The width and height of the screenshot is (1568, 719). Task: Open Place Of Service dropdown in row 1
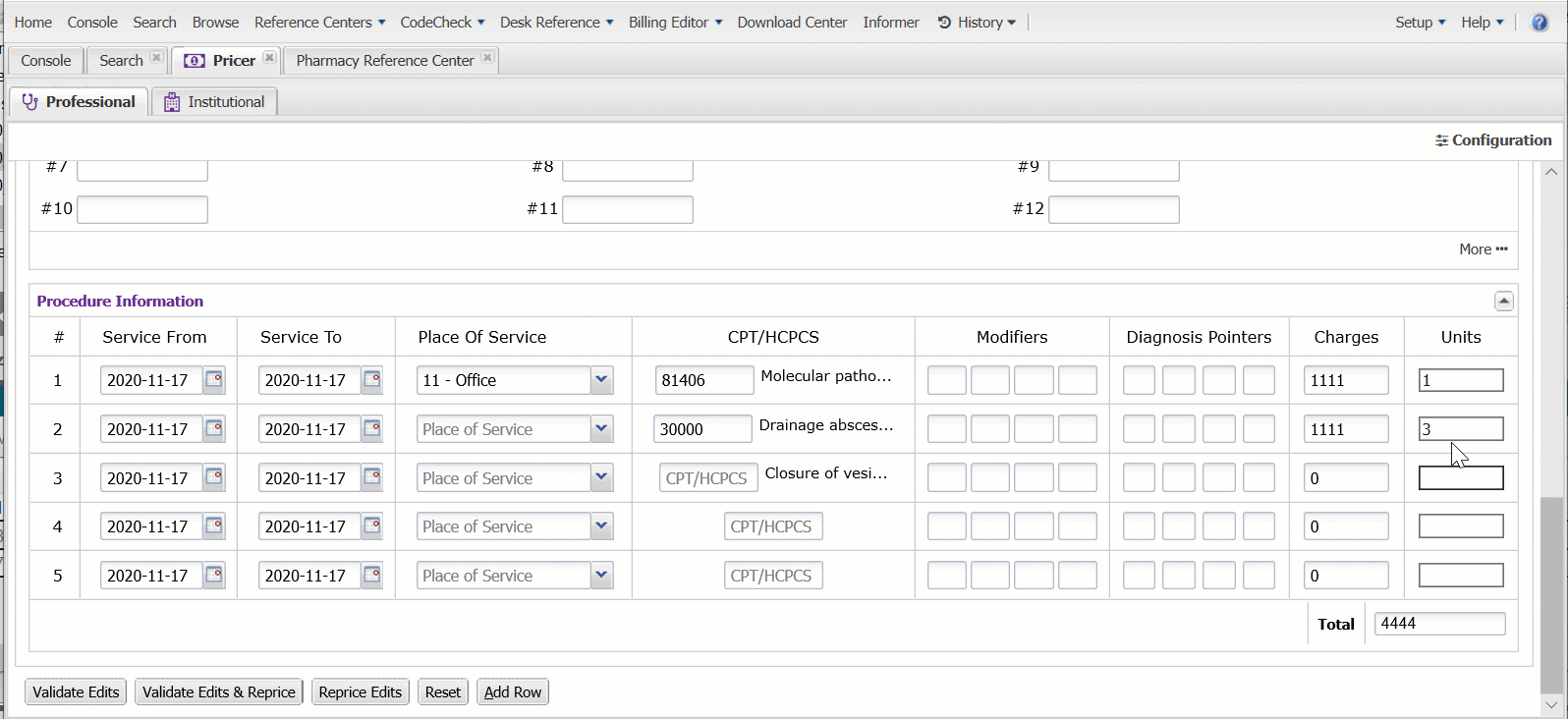[601, 380]
